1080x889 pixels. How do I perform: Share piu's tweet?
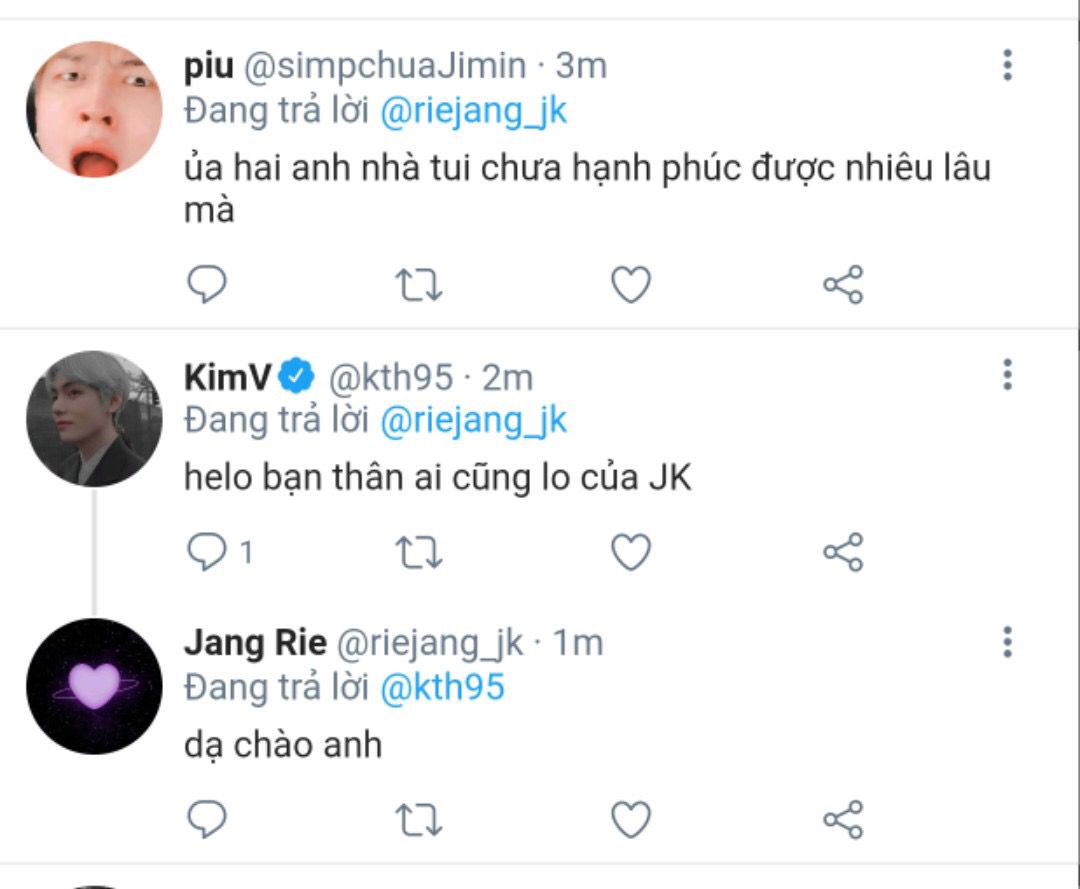pos(843,285)
